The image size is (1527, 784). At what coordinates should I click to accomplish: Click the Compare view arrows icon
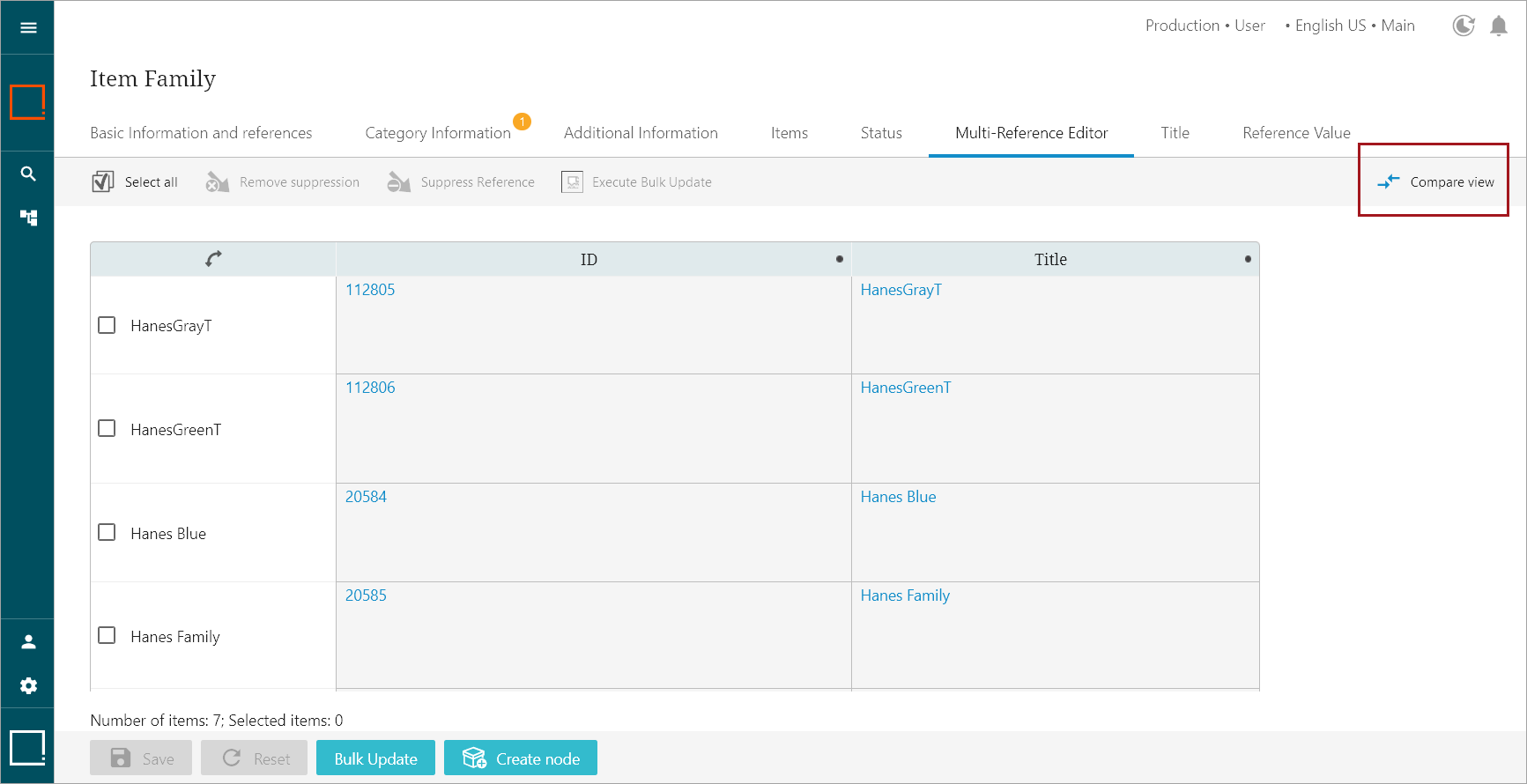[x=1389, y=181]
